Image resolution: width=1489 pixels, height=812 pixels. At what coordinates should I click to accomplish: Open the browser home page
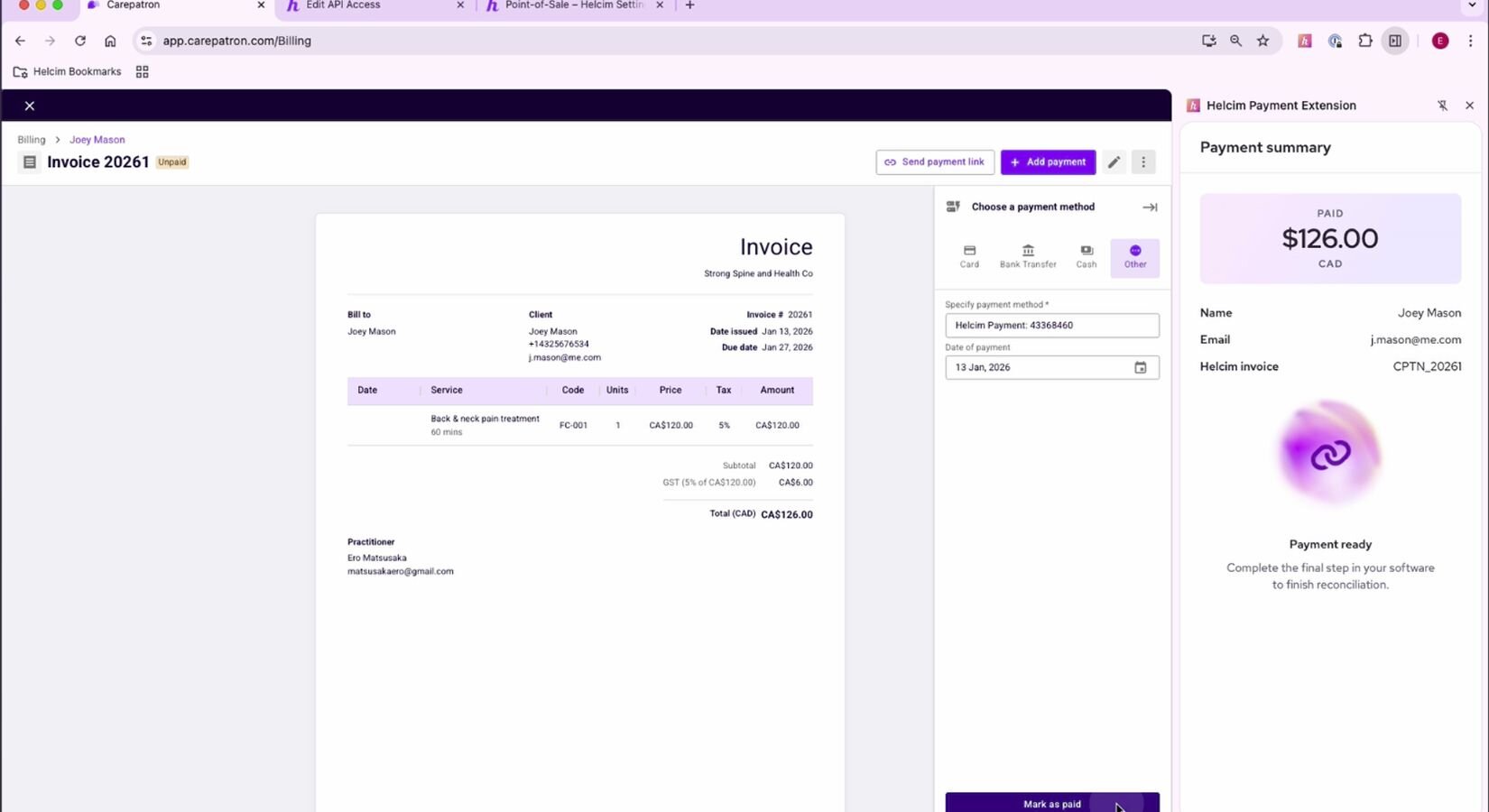coord(110,41)
